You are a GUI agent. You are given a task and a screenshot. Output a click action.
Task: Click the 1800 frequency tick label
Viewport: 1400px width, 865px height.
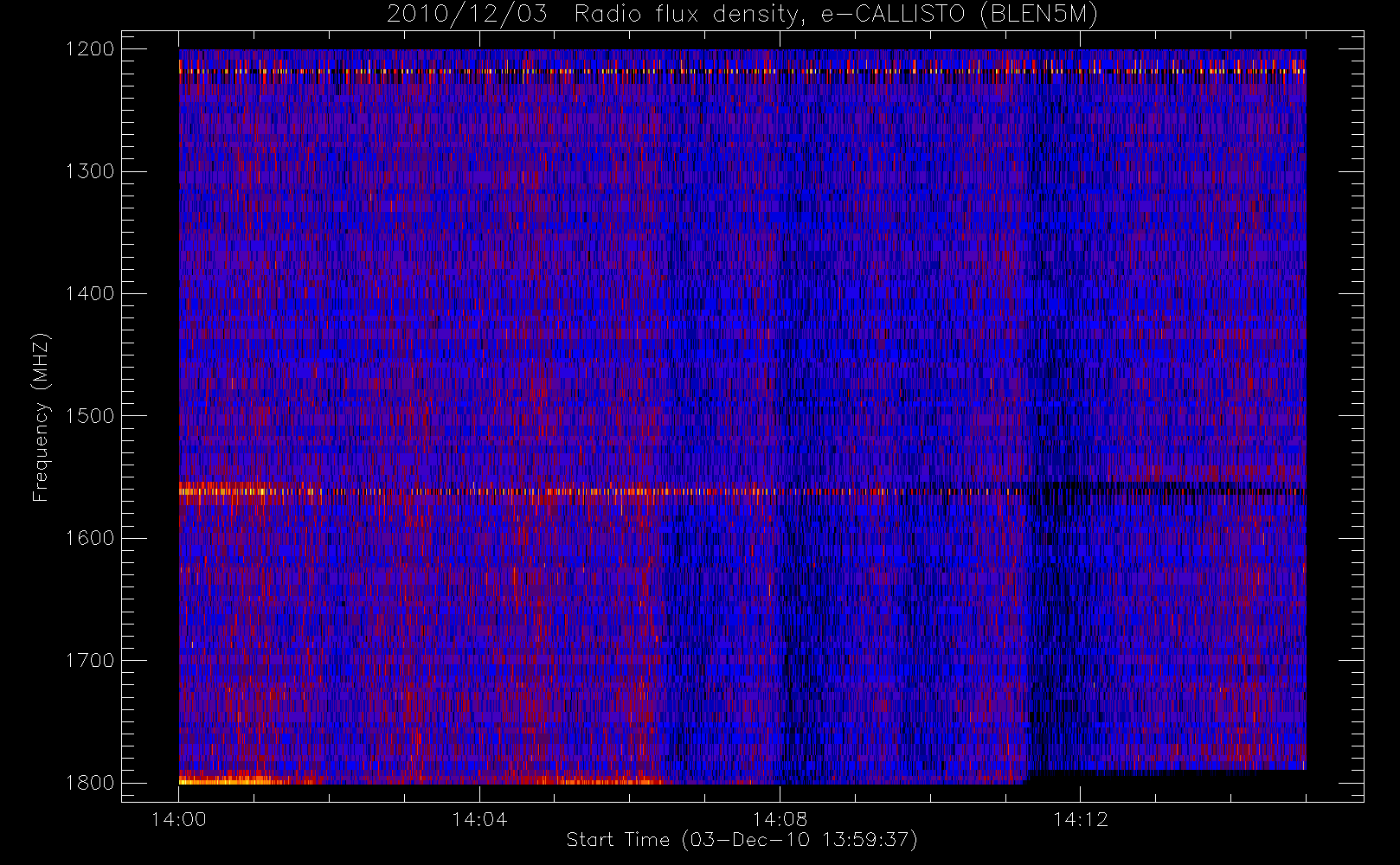(90, 783)
